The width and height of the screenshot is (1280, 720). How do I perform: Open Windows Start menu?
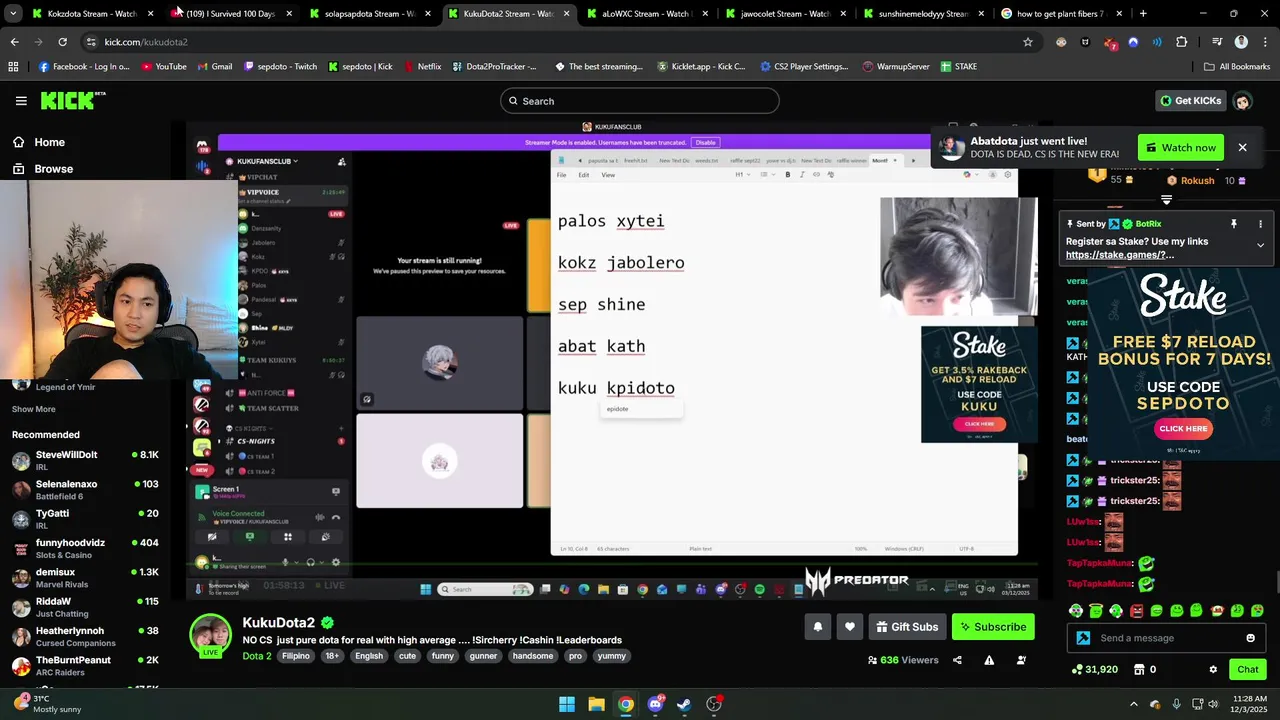click(x=567, y=704)
